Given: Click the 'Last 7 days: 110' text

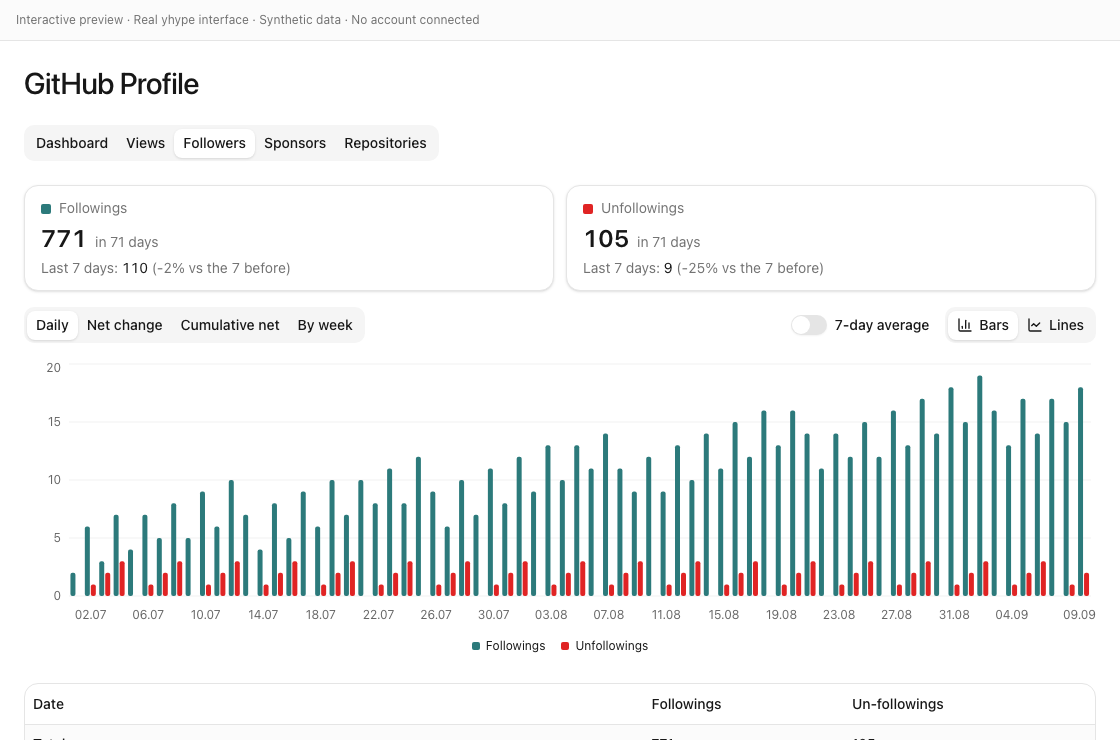Looking at the screenshot, I should pyautogui.click(x=94, y=269).
